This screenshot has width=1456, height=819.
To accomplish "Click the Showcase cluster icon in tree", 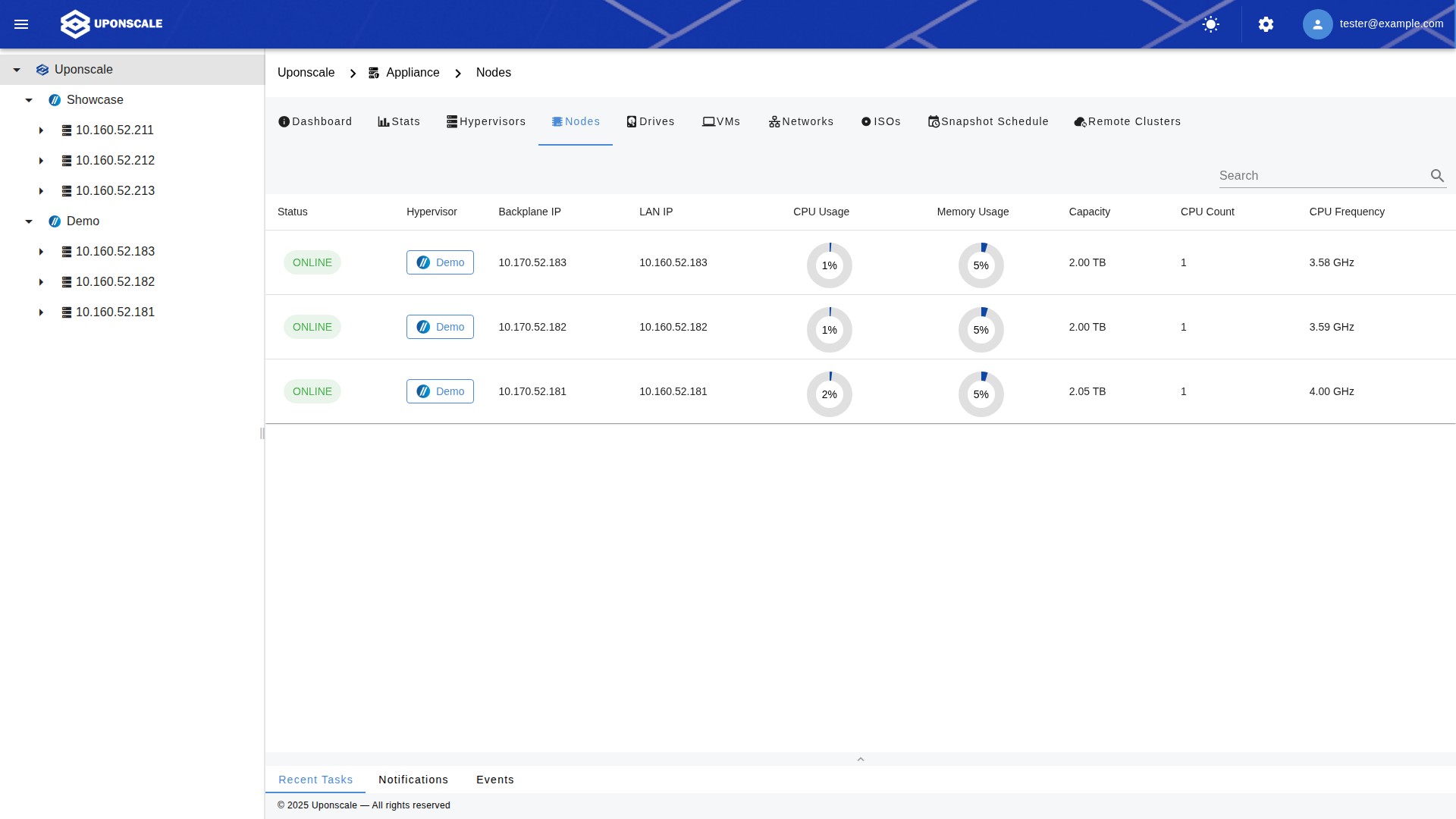I will coord(55,100).
